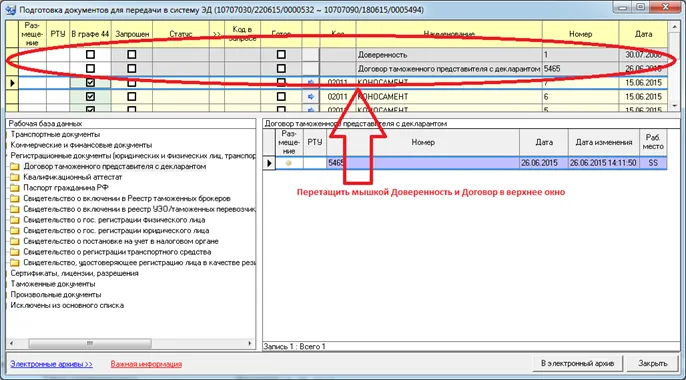Click the tree panel horizontal scrollbar thumb
Screen dimensions: 686x380
pyautogui.click(x=90, y=343)
